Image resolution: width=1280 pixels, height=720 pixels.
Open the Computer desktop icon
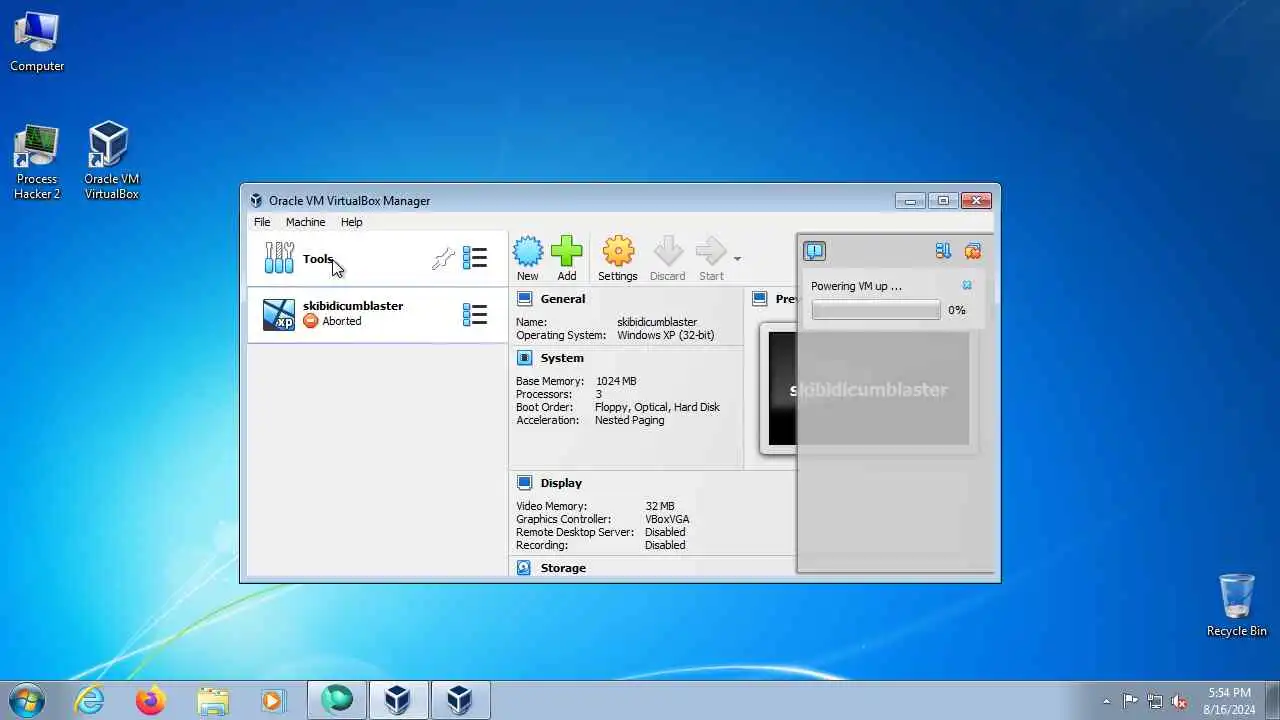click(37, 42)
